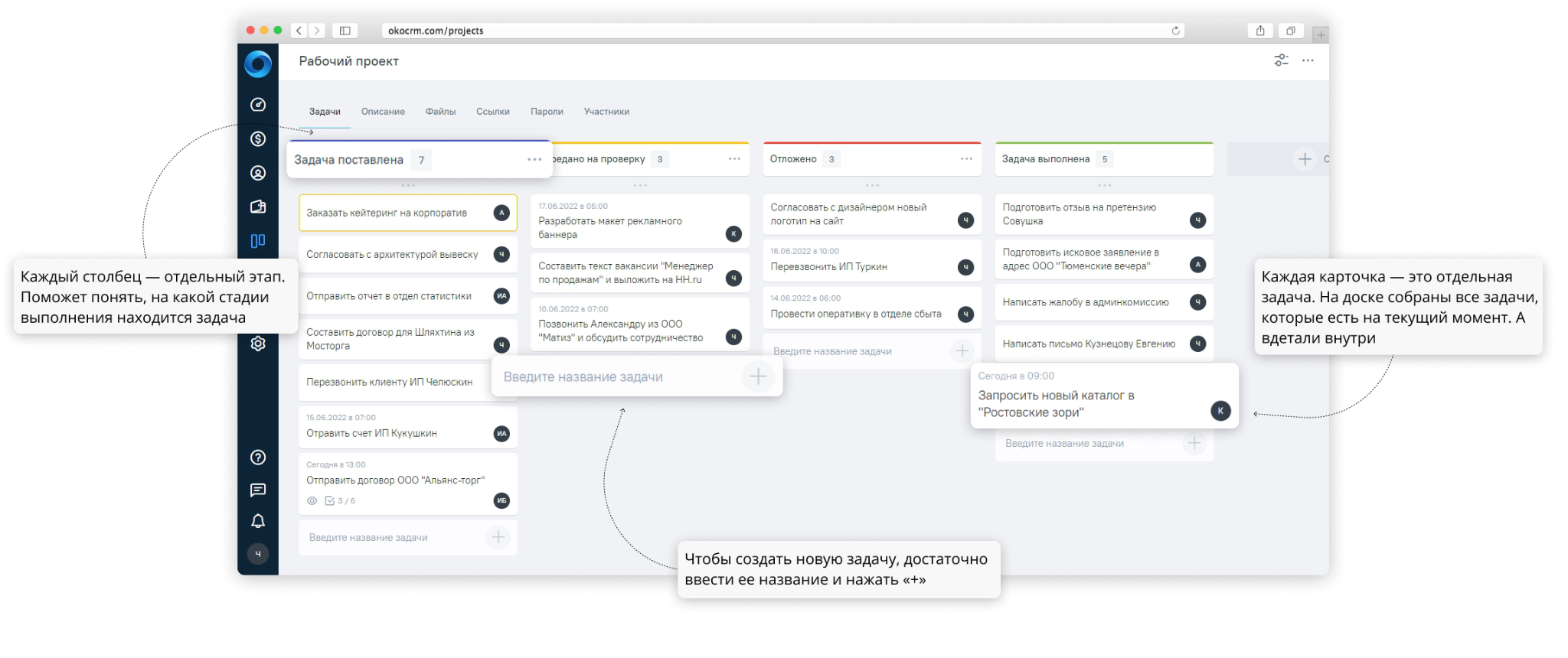The image size is (1568, 658).
Task: Click the OkoCRM logo
Action: 258,64
